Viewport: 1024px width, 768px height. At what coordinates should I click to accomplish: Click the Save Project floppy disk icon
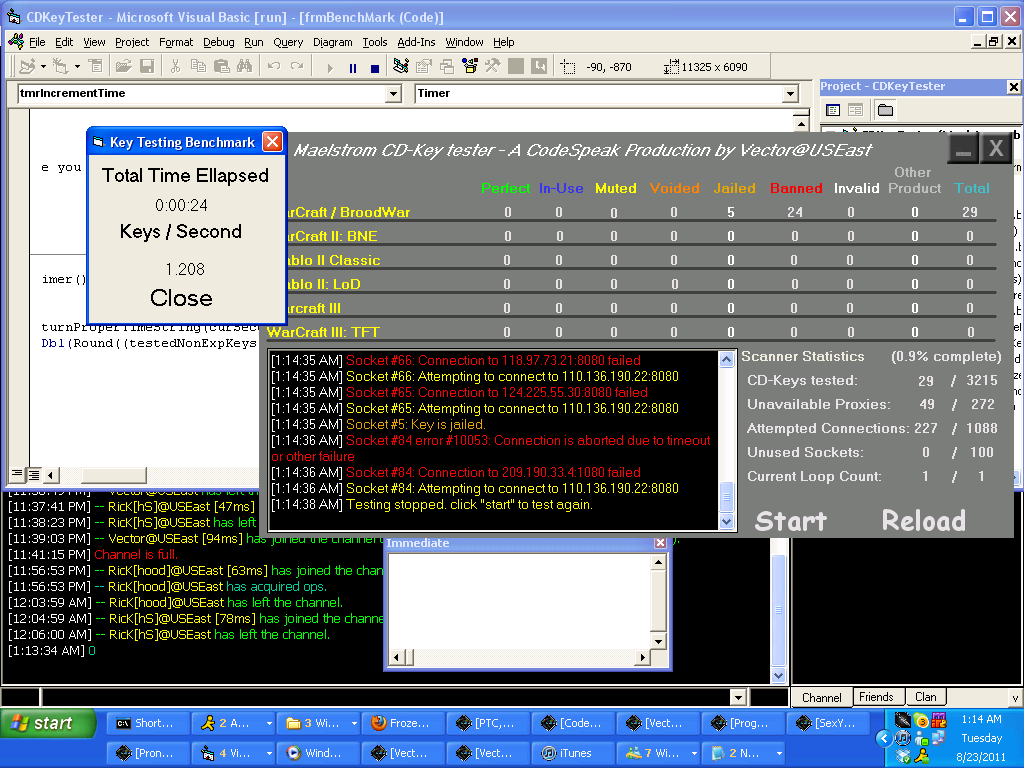pyautogui.click(x=147, y=67)
